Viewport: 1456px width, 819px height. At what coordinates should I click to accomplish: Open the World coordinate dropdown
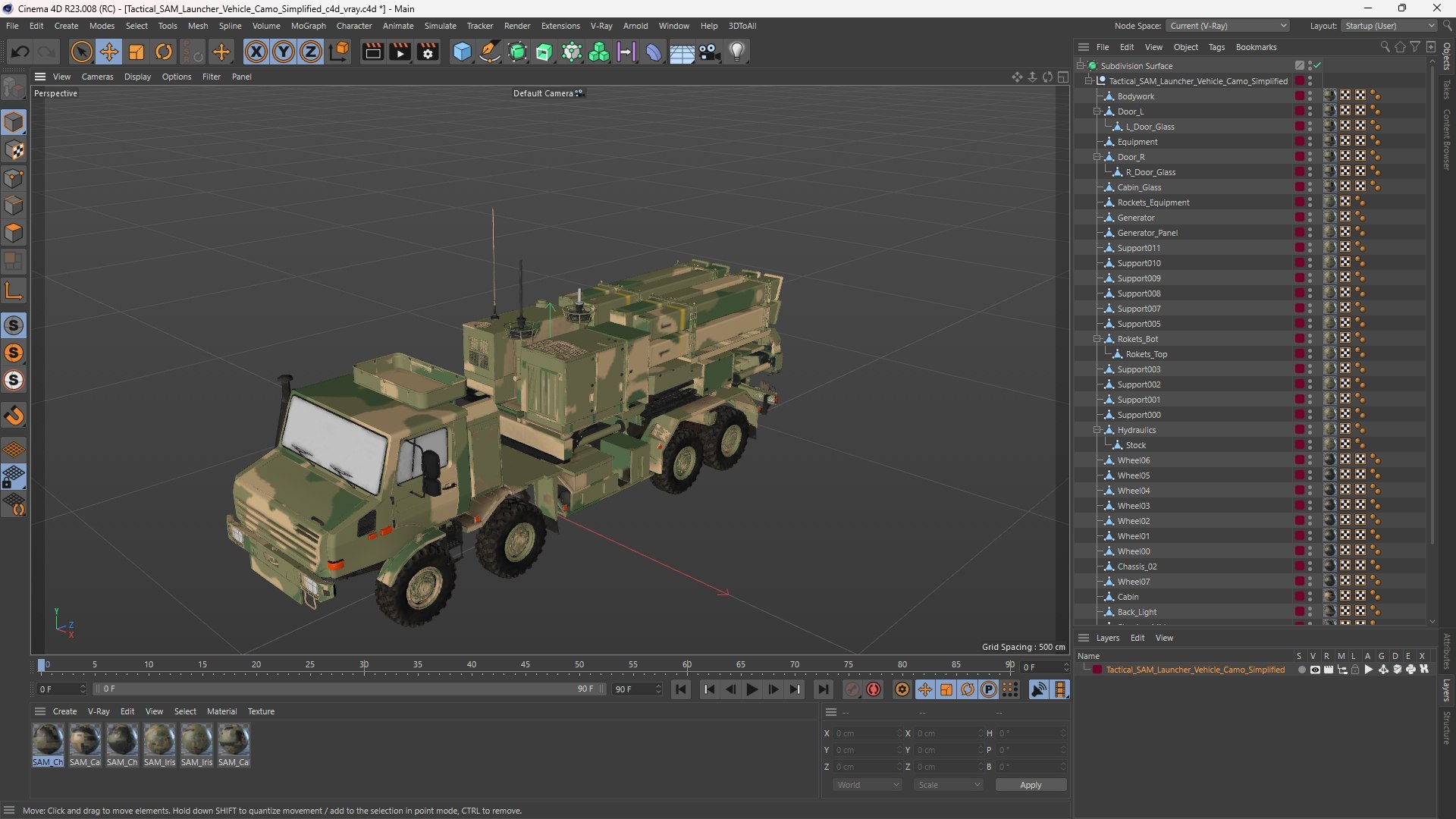867,785
